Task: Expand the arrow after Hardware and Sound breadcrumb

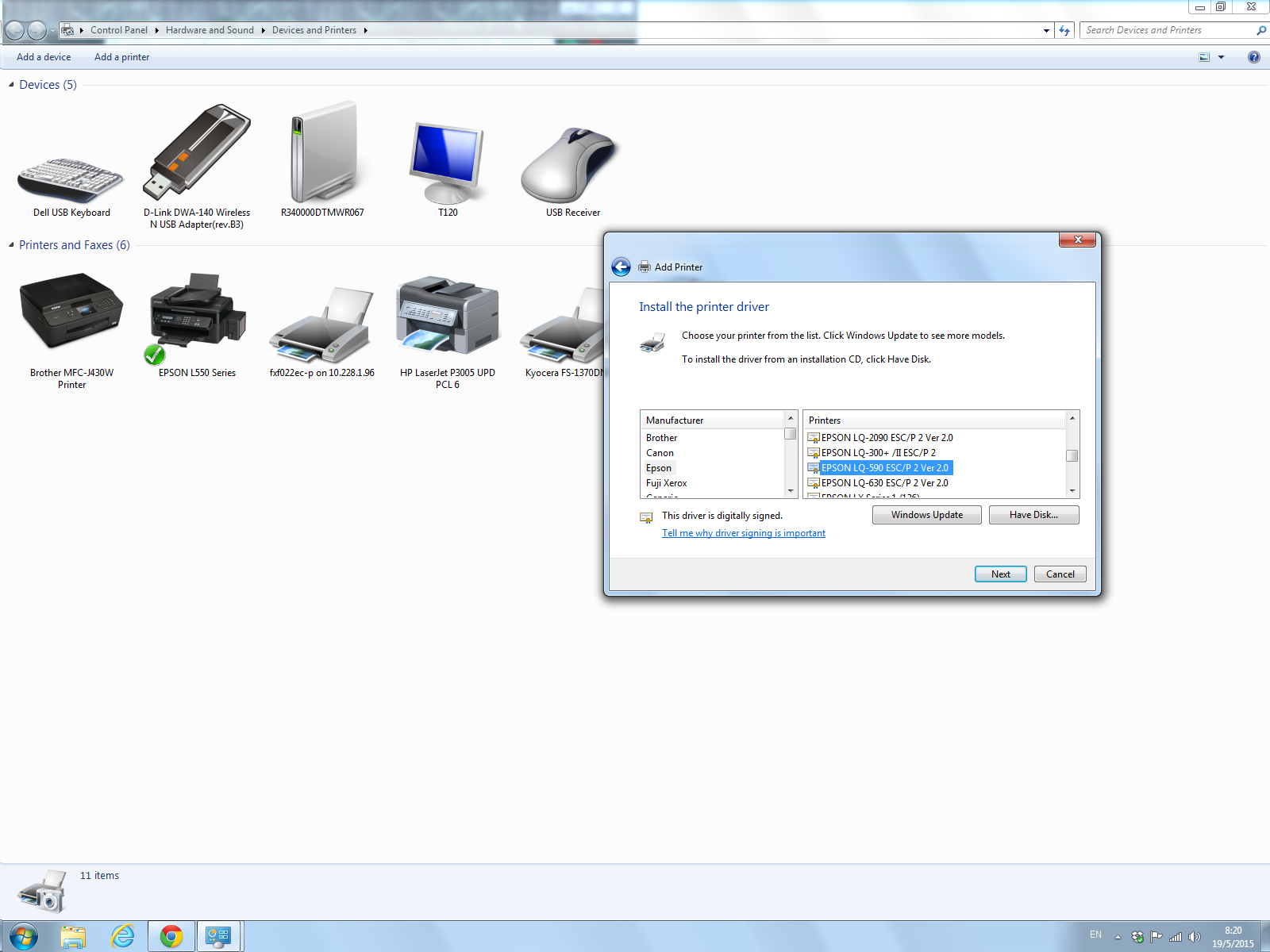Action: coord(263,30)
